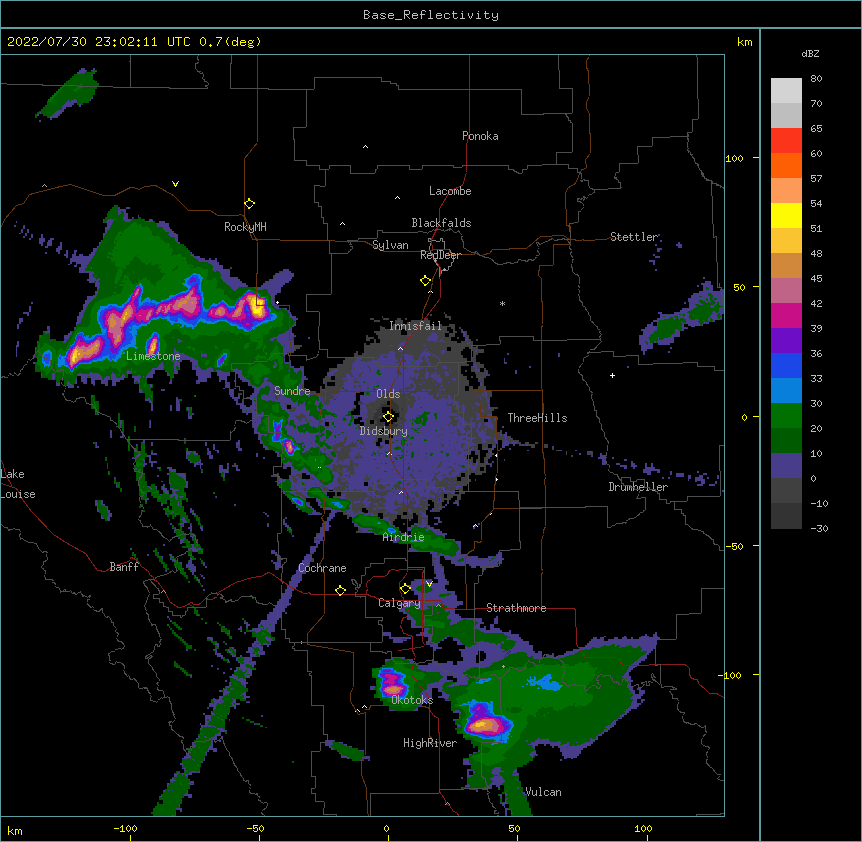This screenshot has width=862, height=842.
Task: Click the RockyMH label
Action: coord(245,227)
